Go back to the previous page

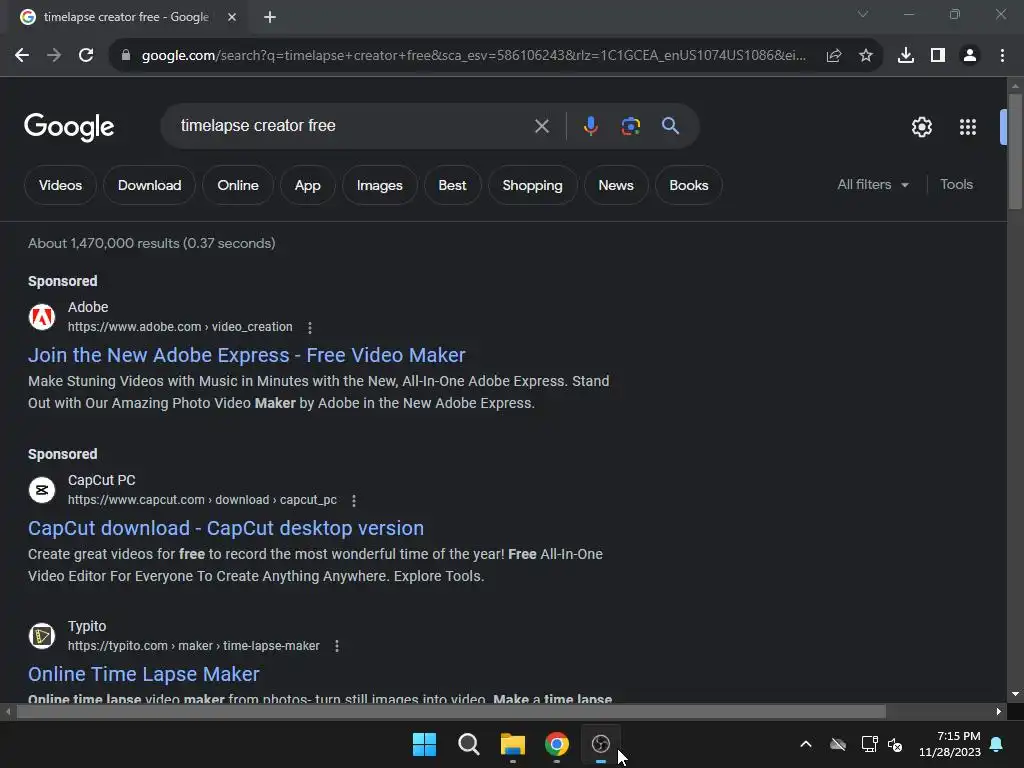22,56
